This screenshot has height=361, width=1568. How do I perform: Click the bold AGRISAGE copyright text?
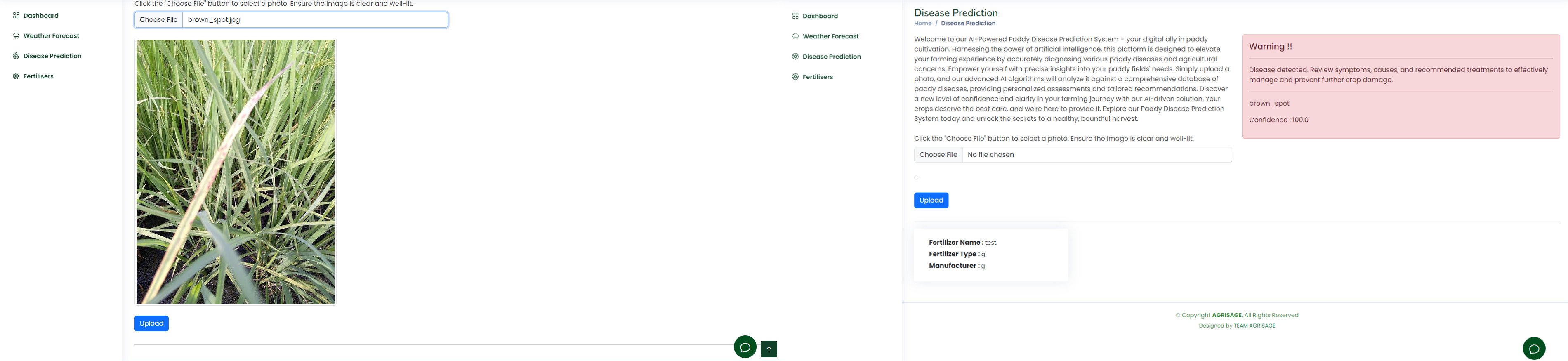[x=1226, y=315]
